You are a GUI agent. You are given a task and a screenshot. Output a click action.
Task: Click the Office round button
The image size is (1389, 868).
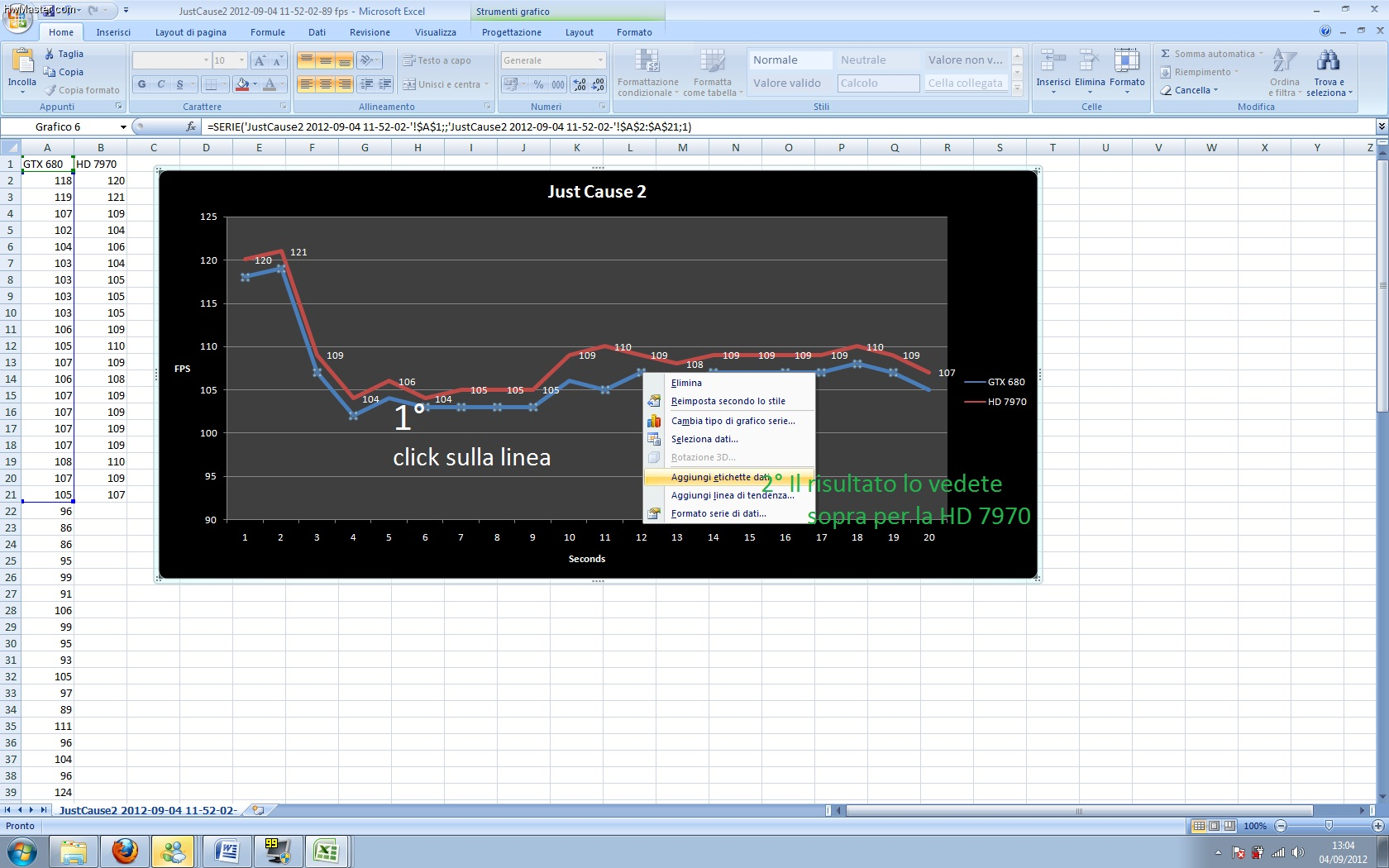[x=17, y=17]
